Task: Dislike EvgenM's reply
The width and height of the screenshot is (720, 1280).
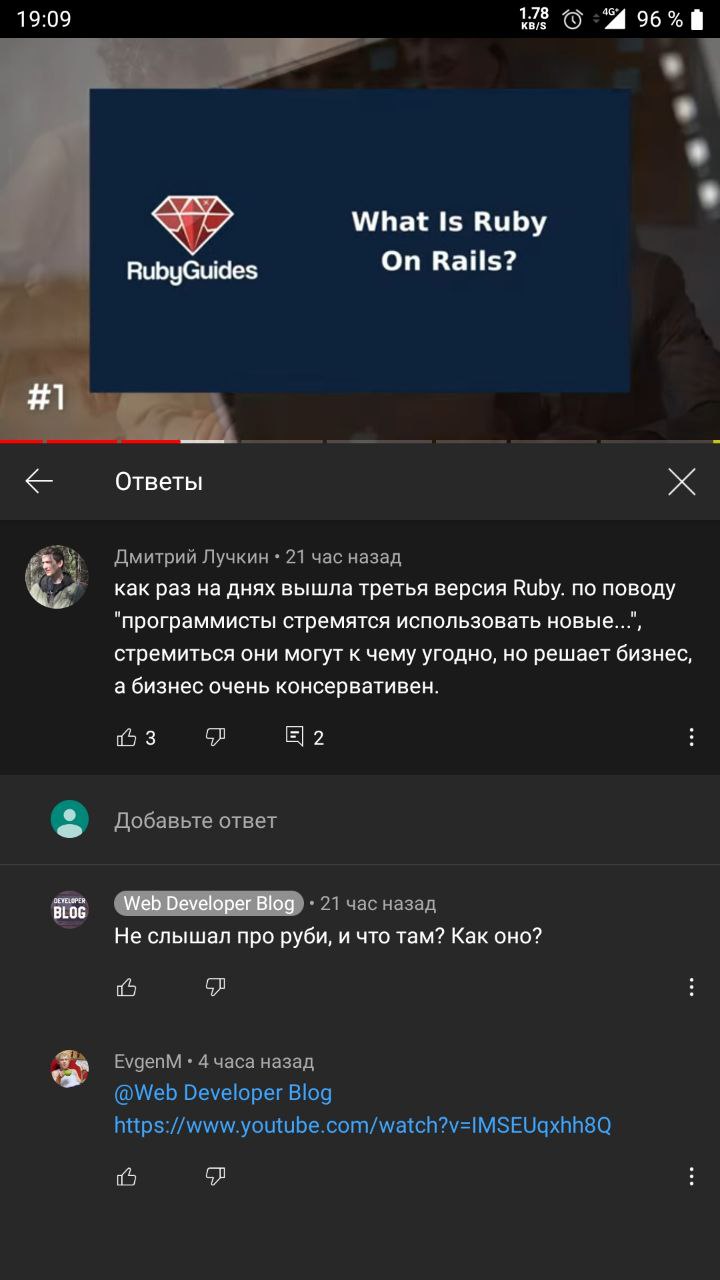Action: point(215,1177)
